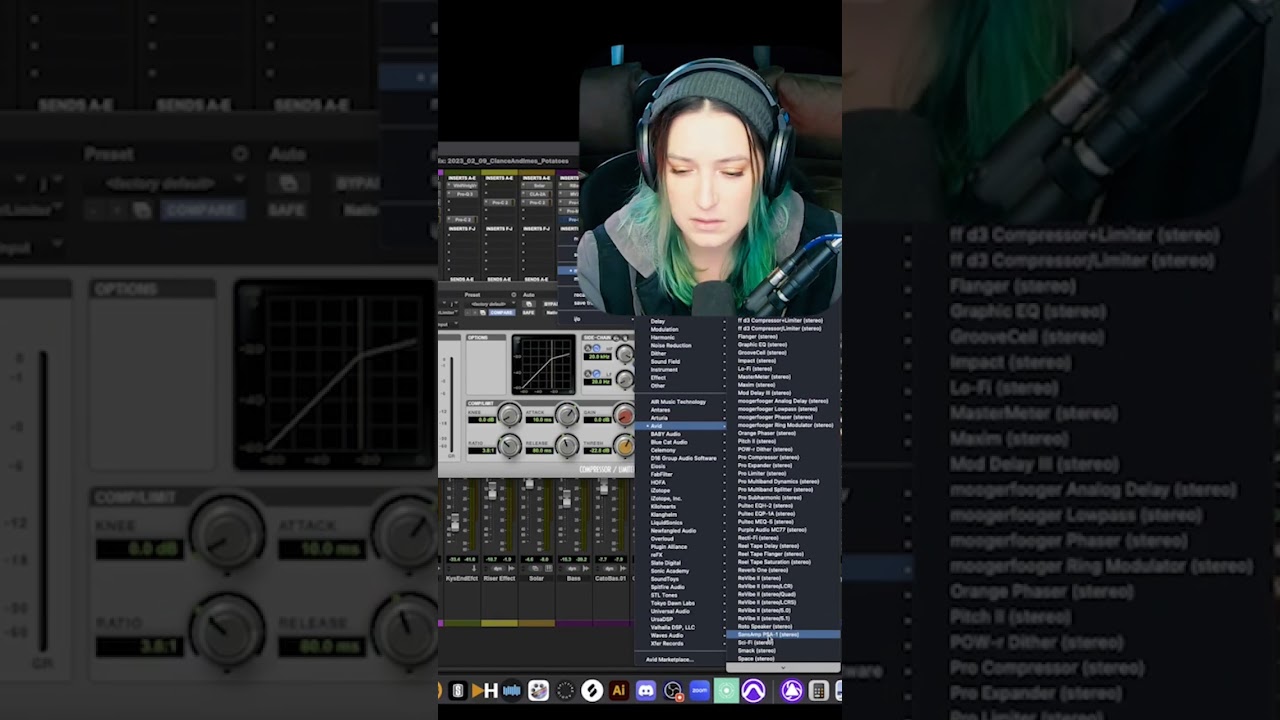
Task: Click the yellow Thresh knob
Action: click(625, 446)
